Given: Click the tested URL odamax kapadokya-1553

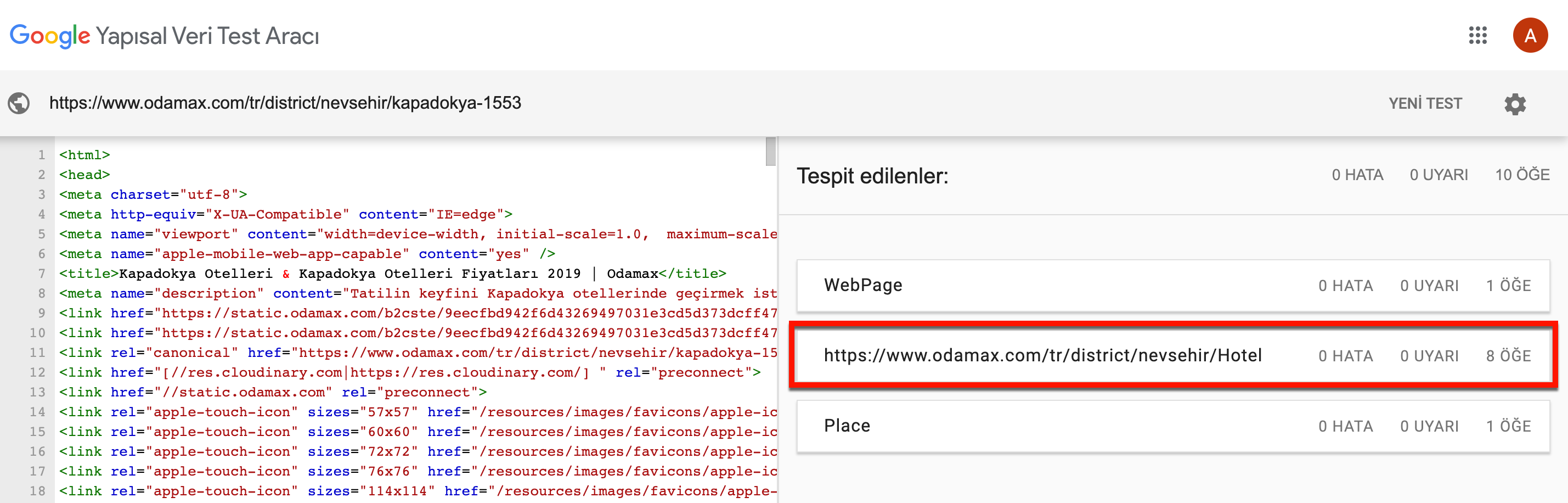Looking at the screenshot, I should (x=285, y=103).
